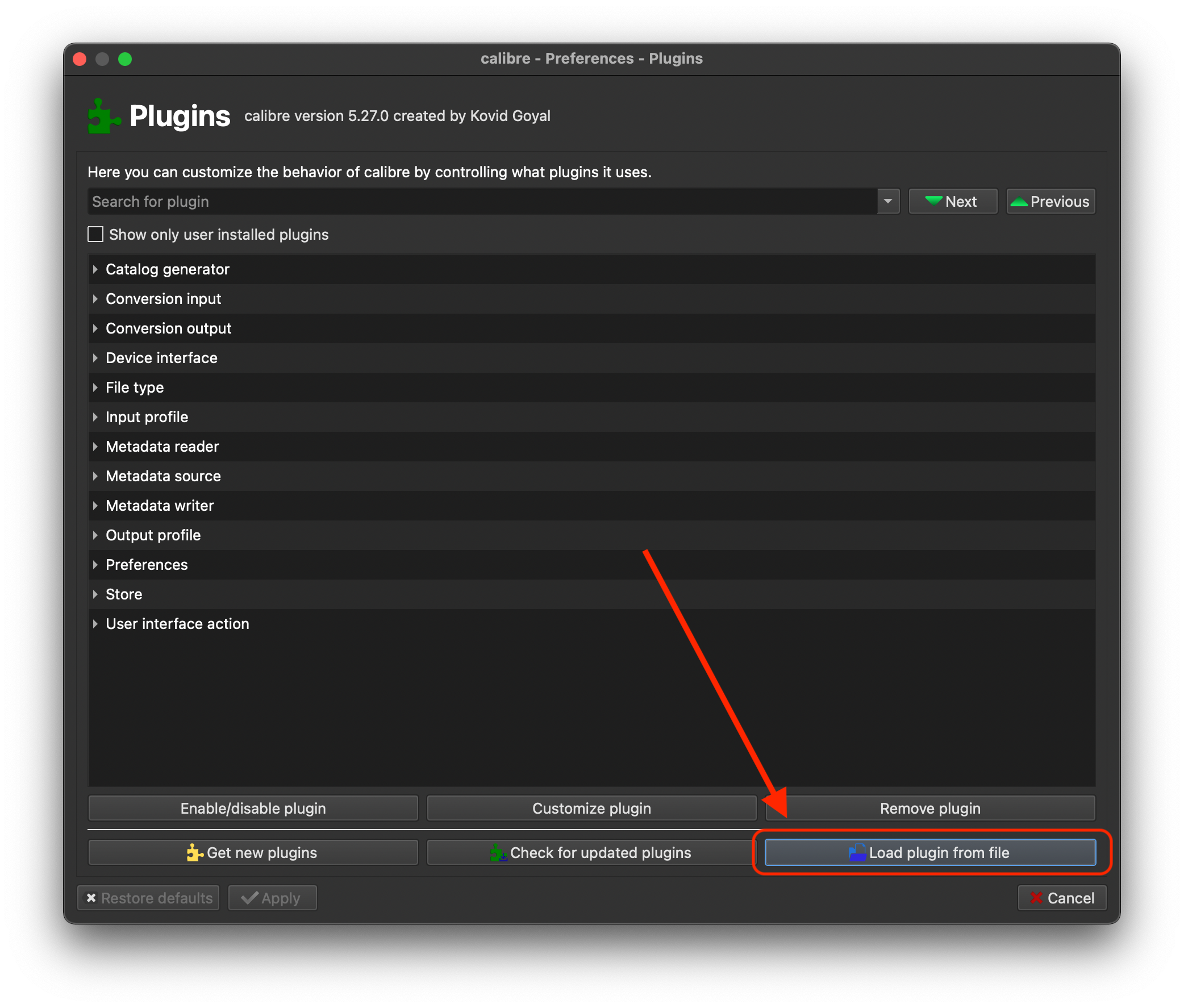Click the blue folder icon on Load plugin from file
1184x1008 pixels.
point(857,852)
